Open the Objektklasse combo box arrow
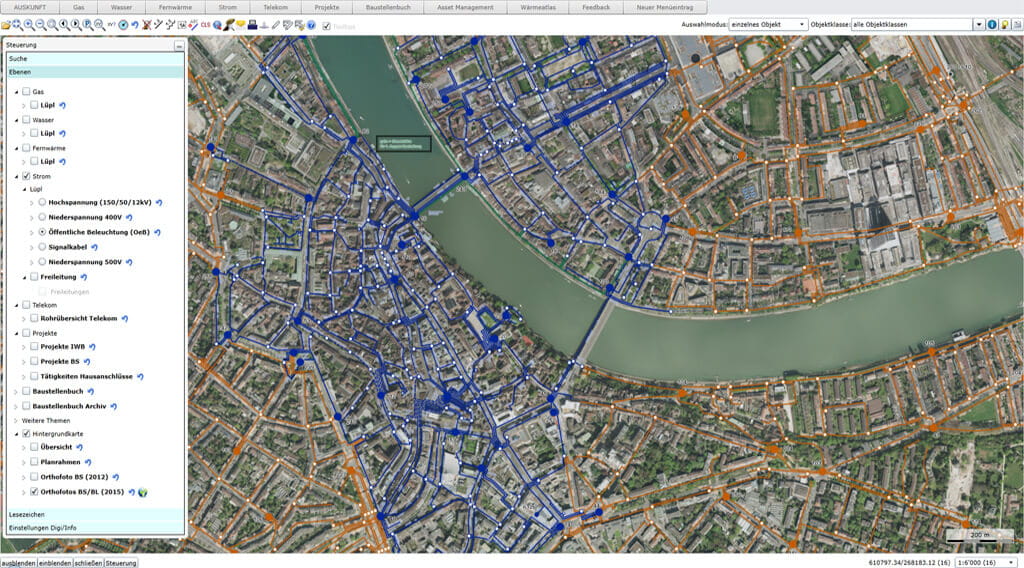1024x568 pixels. tap(977, 24)
